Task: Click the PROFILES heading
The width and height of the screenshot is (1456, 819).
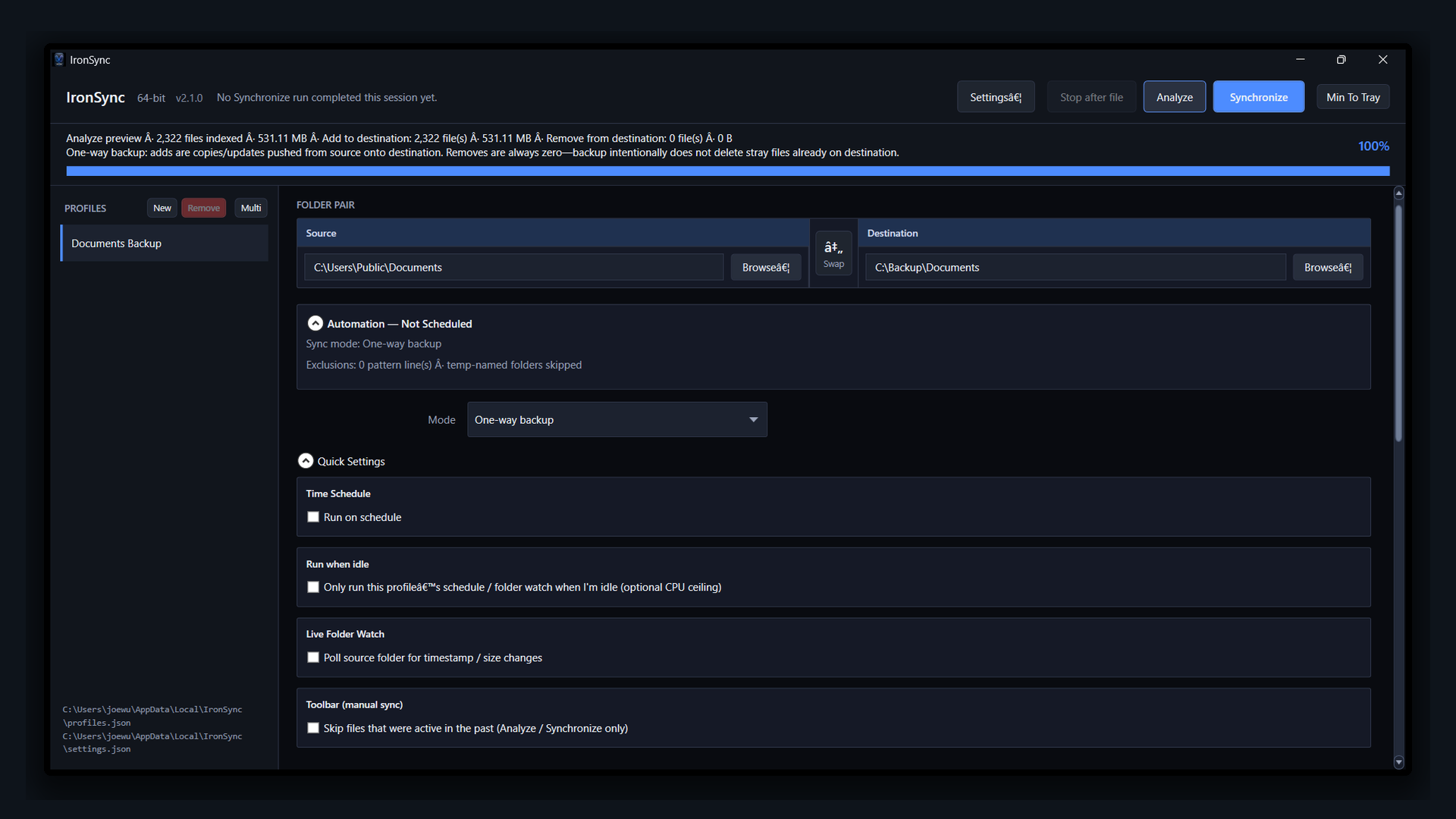Action: tap(85, 209)
